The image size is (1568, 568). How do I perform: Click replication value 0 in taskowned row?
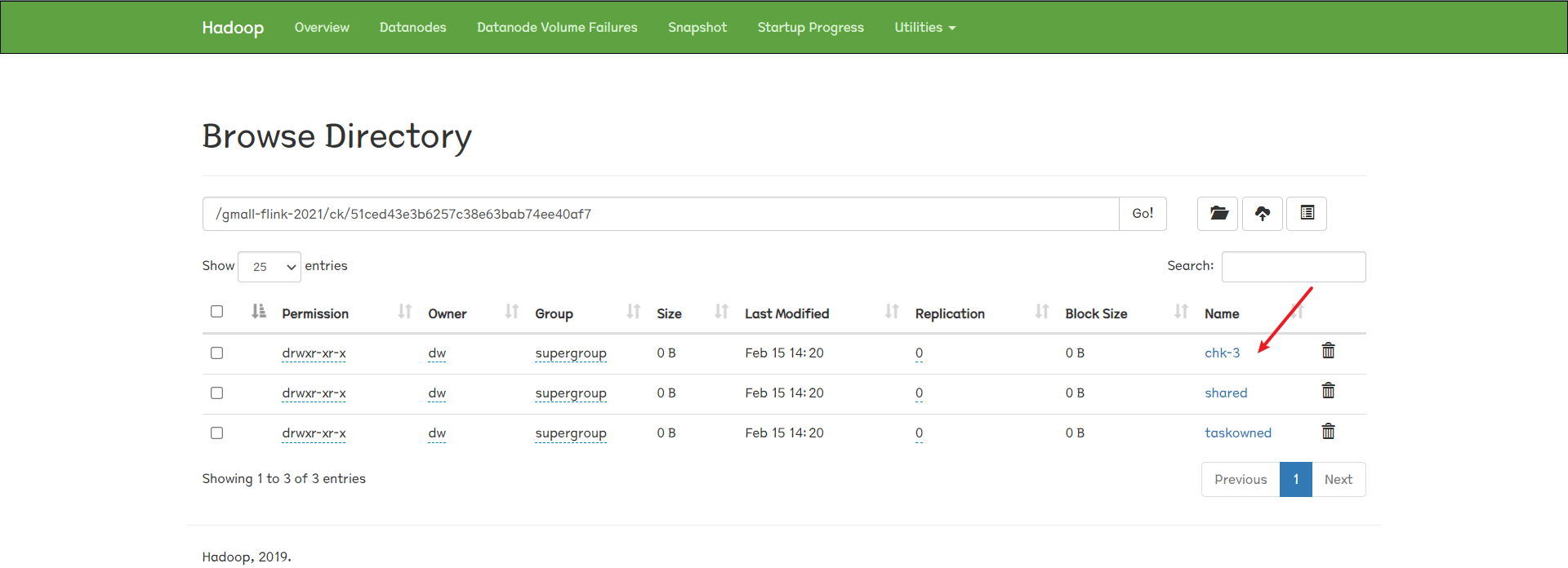[x=919, y=433]
